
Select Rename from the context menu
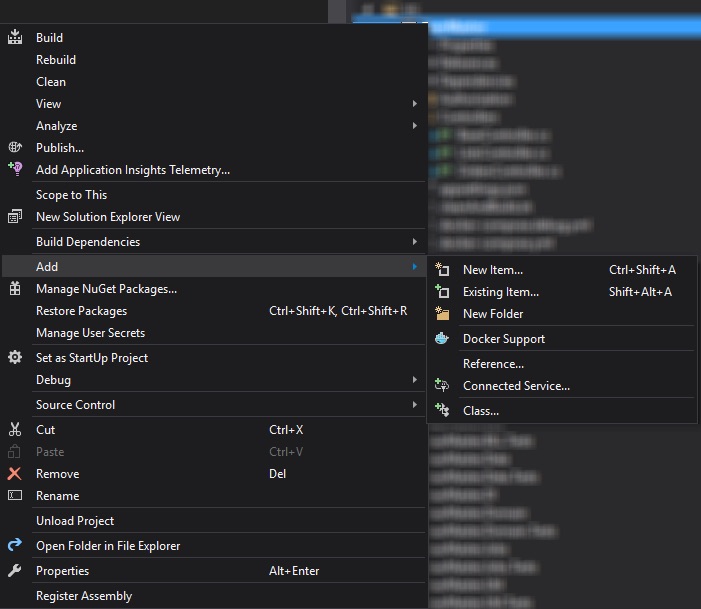[x=214, y=495]
